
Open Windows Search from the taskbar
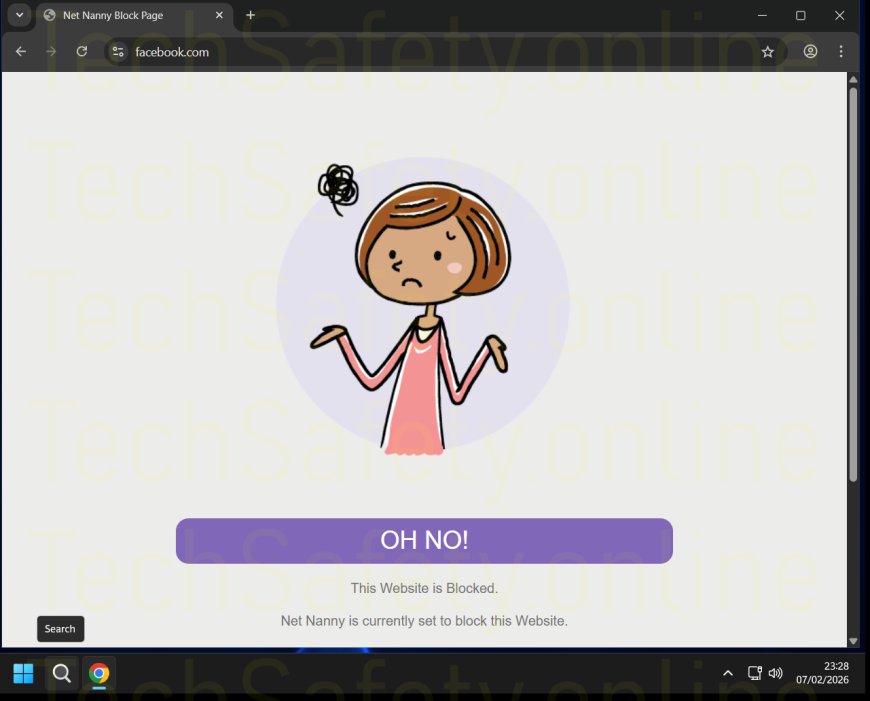(x=61, y=673)
